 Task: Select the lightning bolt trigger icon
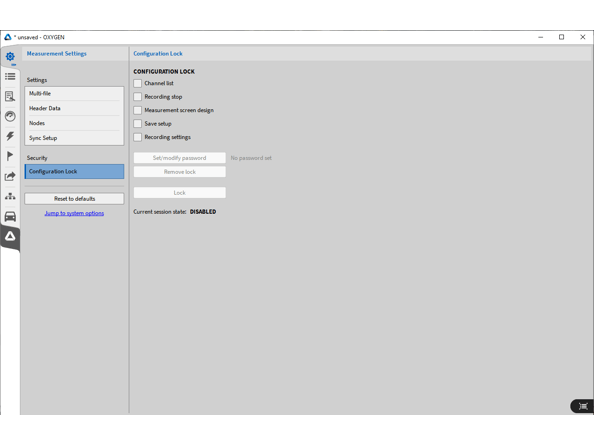pos(10,136)
